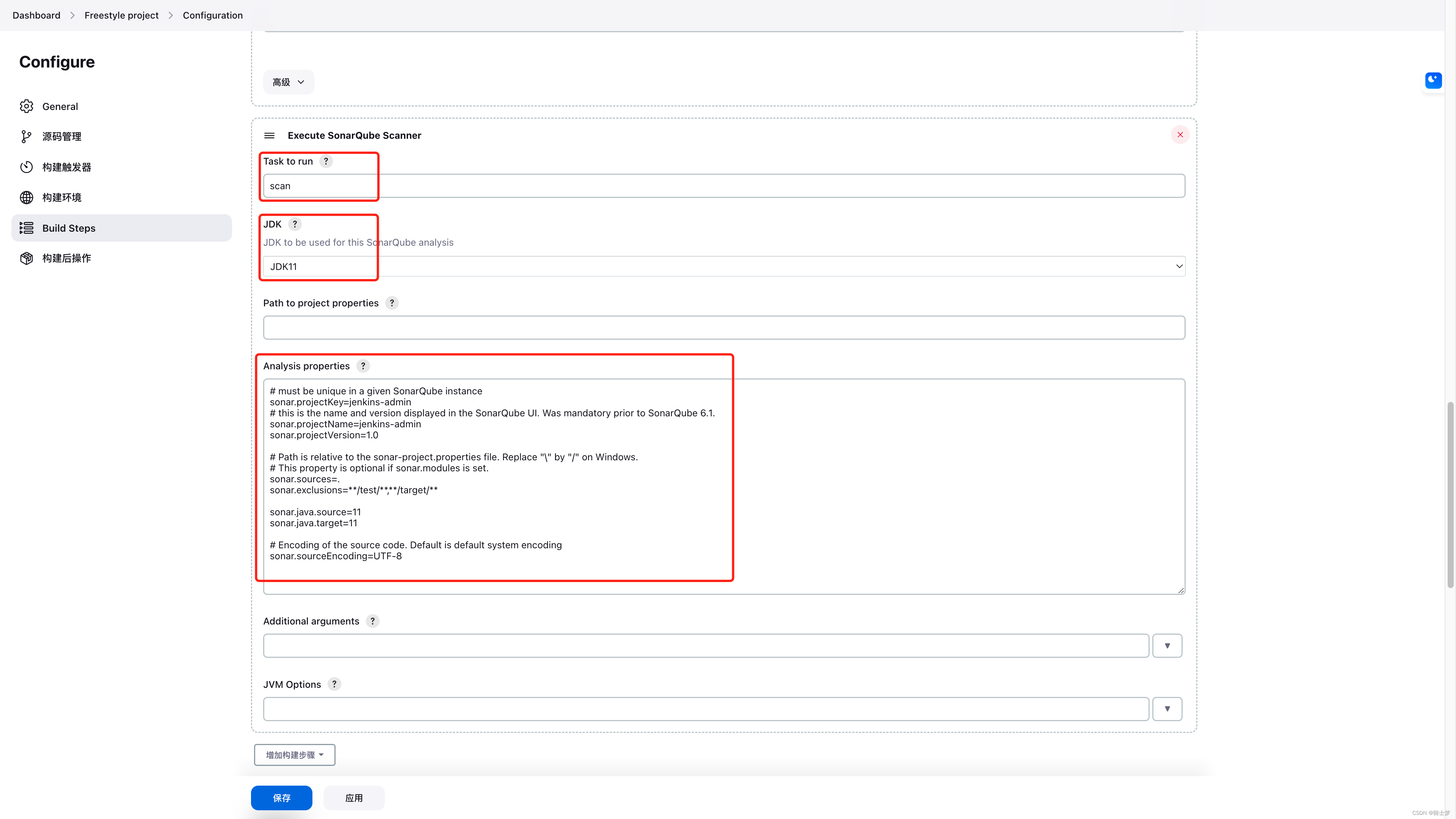Viewport: 1456px width, 819px height.
Task: Open help for JDK field
Action: pos(295,224)
